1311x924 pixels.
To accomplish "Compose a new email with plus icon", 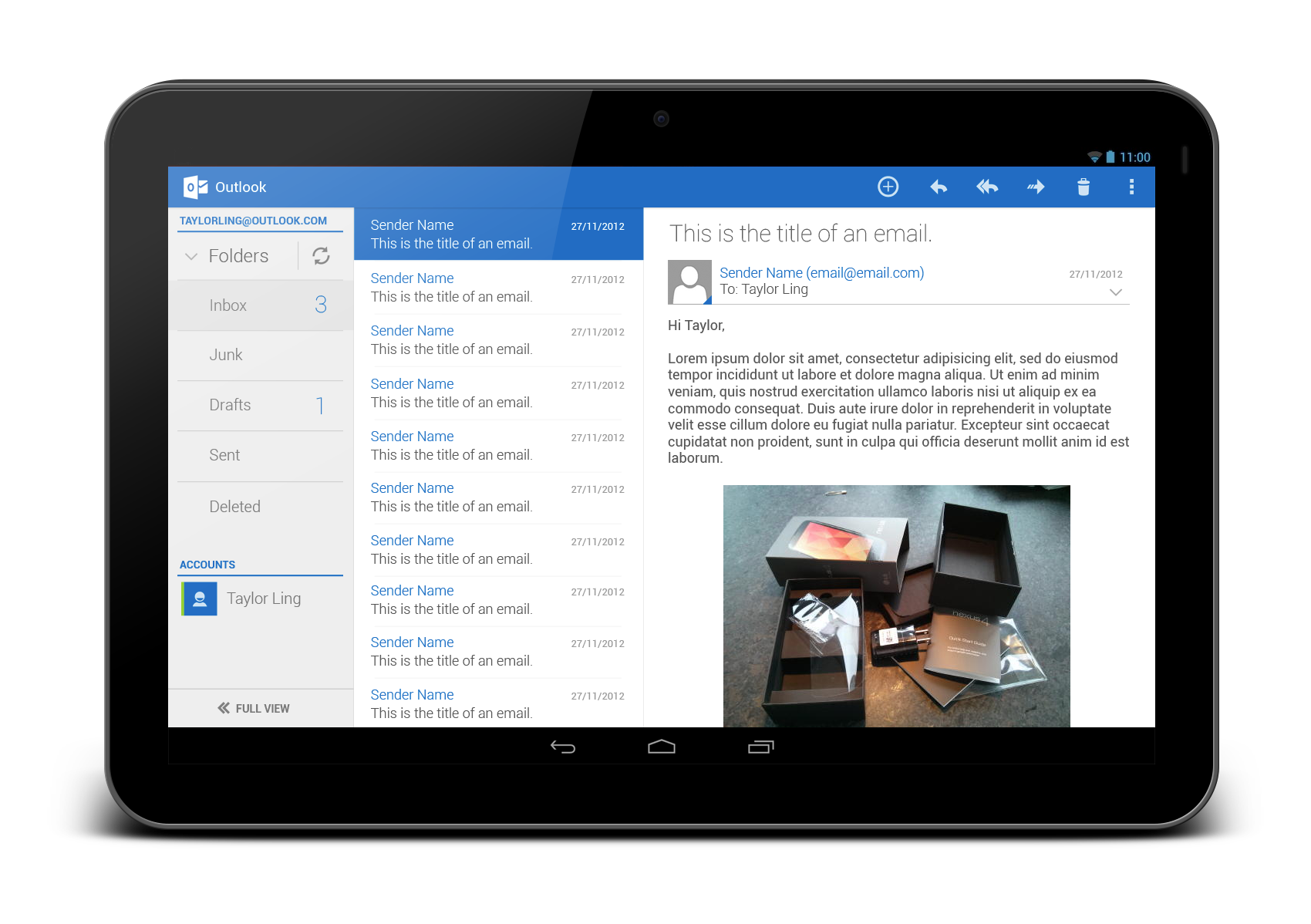I will point(888,187).
